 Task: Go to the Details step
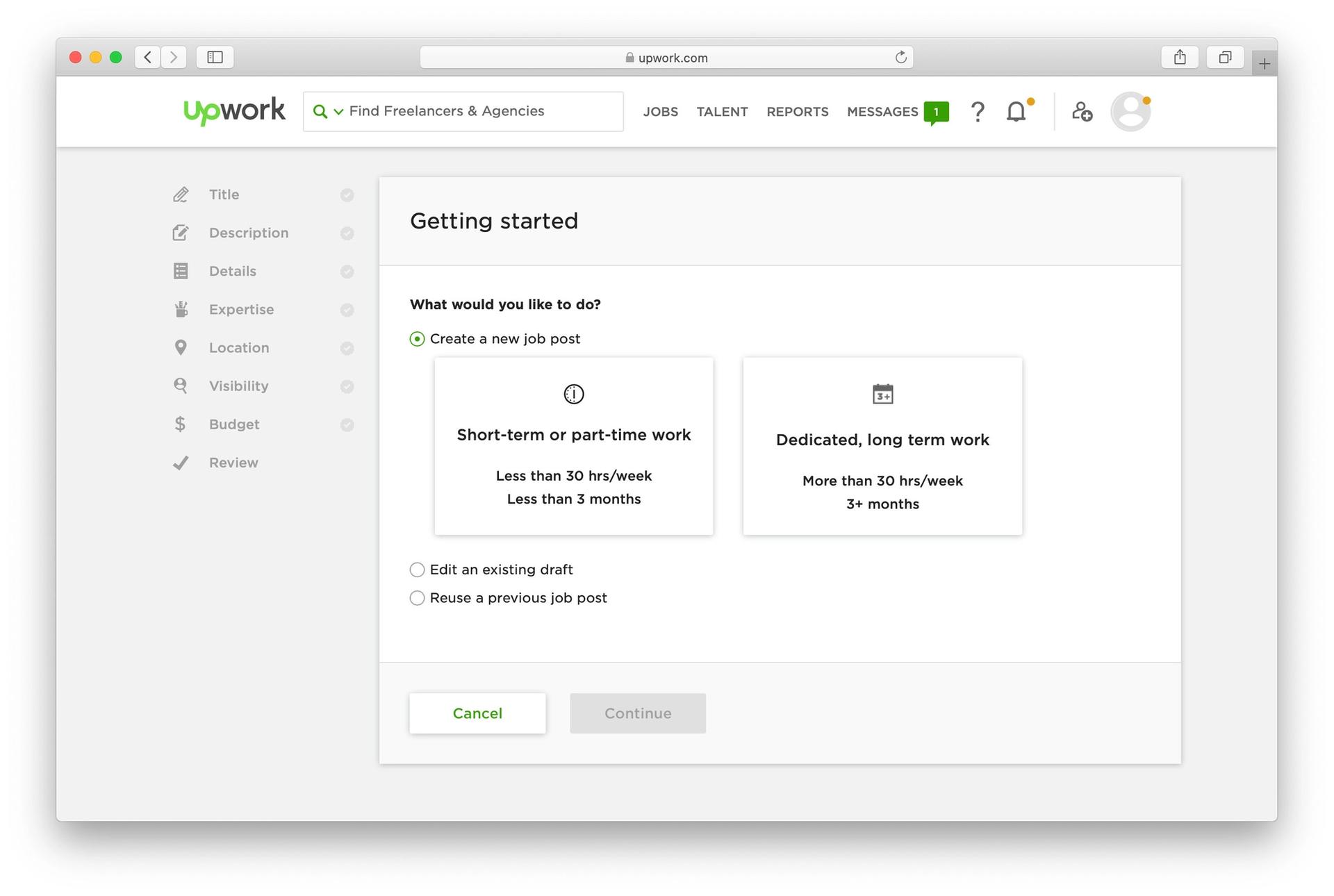pos(233,271)
